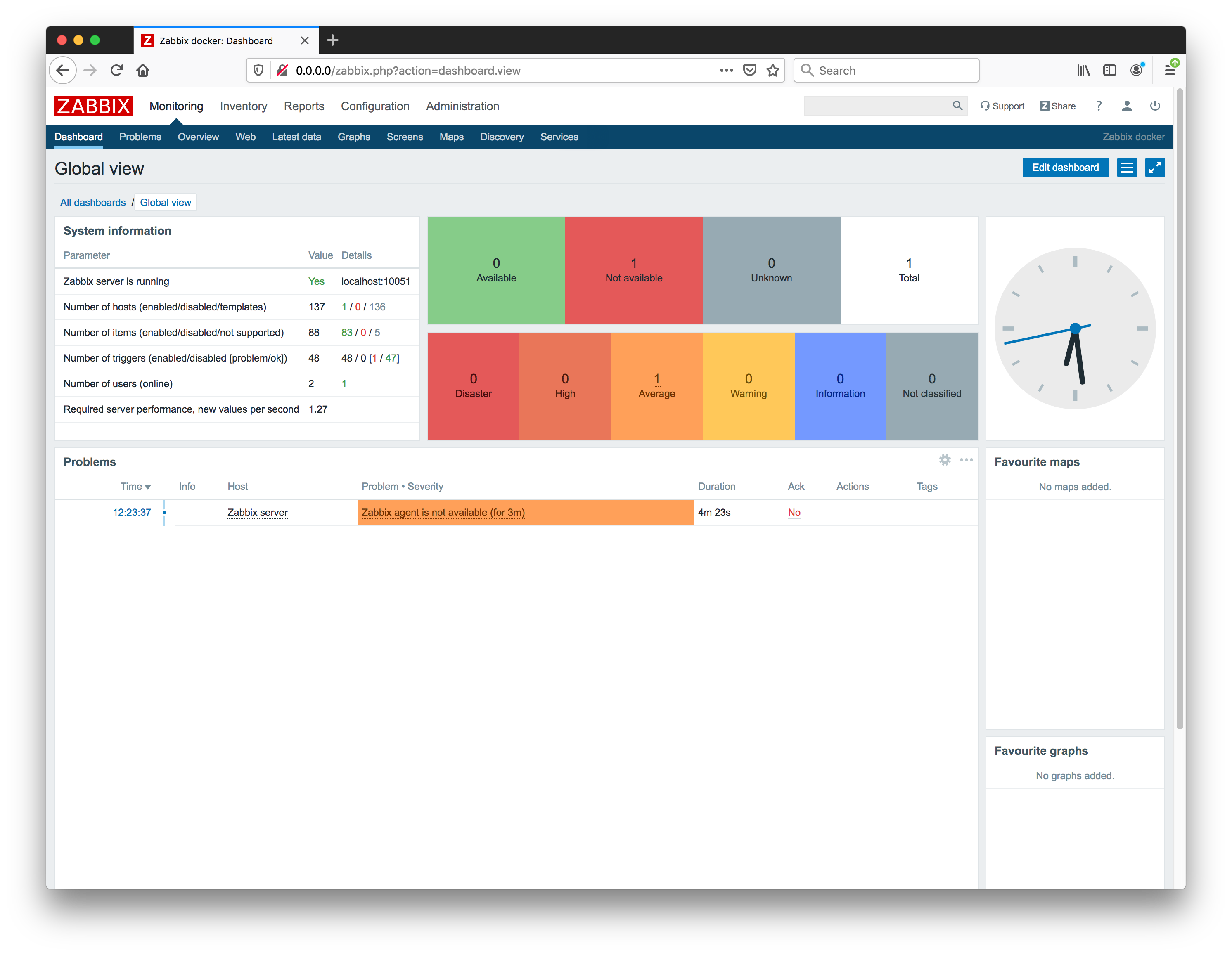
Task: Click the insecure connection lock icon
Action: click(283, 71)
